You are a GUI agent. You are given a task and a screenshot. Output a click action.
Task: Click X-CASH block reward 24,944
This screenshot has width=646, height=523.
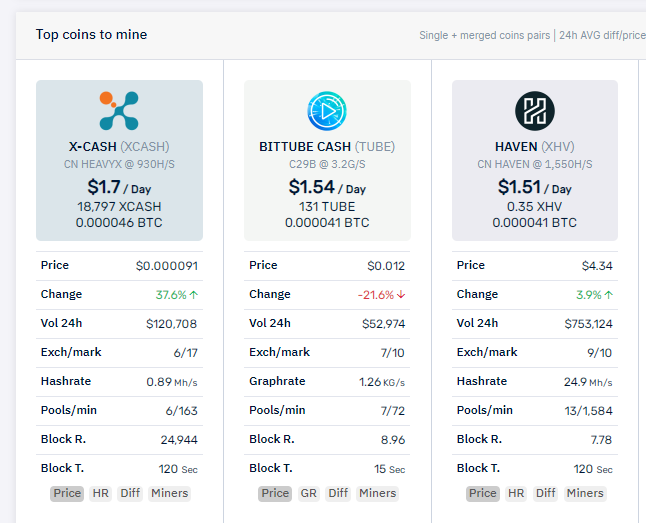(179, 440)
